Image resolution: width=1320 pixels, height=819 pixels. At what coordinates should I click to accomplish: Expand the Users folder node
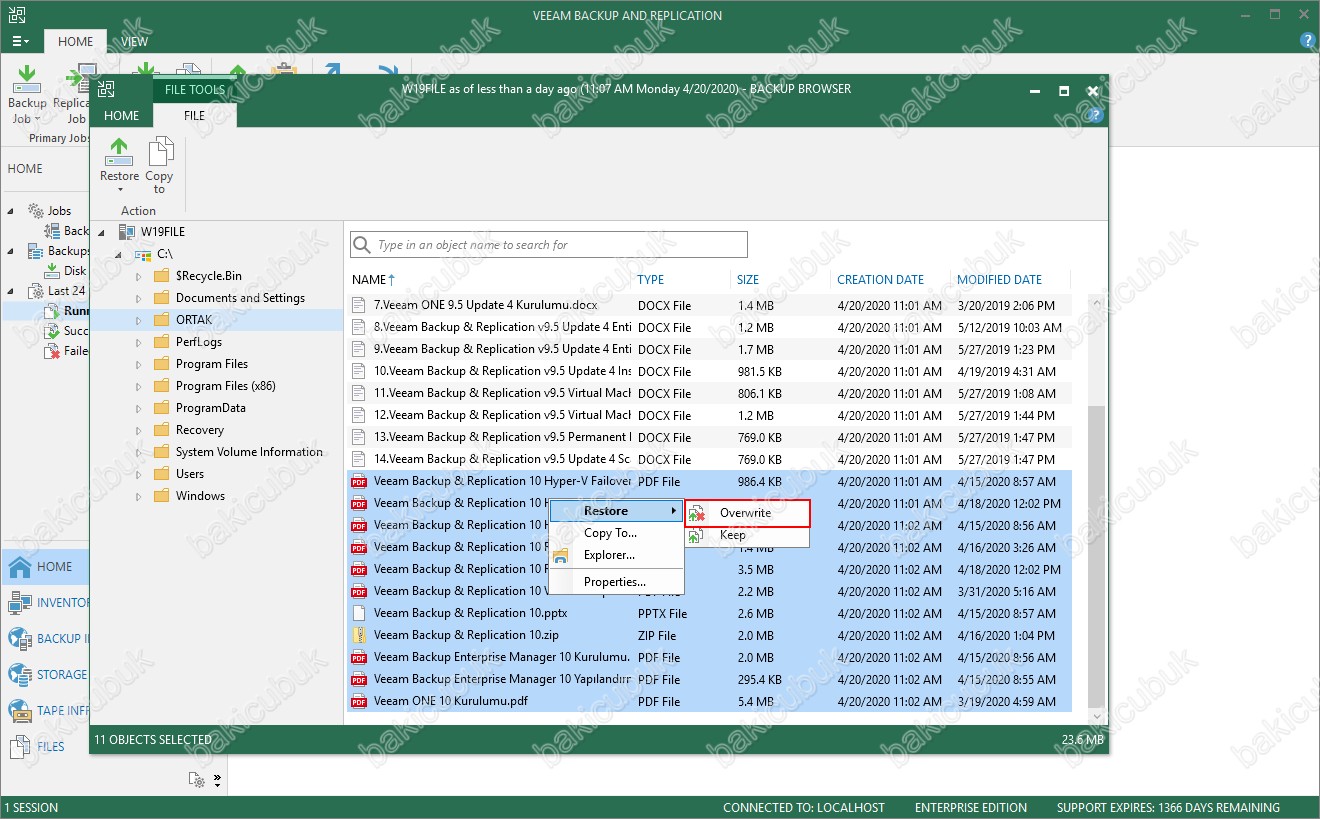click(139, 474)
